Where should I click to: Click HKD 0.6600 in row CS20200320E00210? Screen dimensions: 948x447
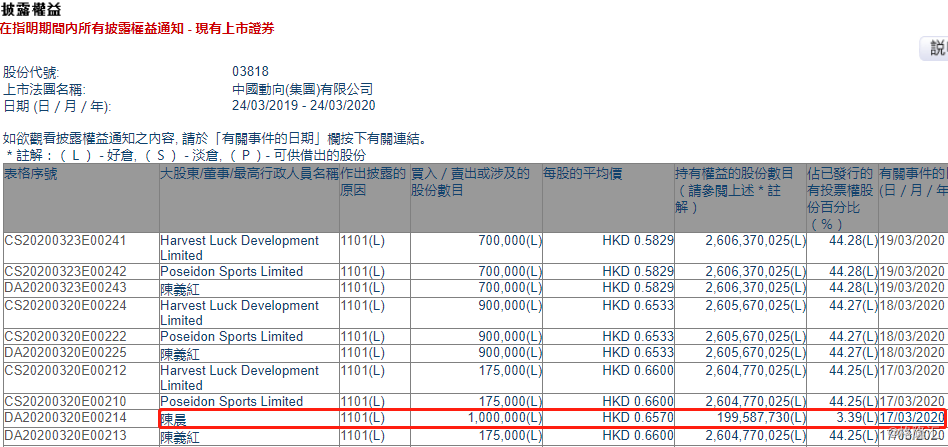point(638,401)
